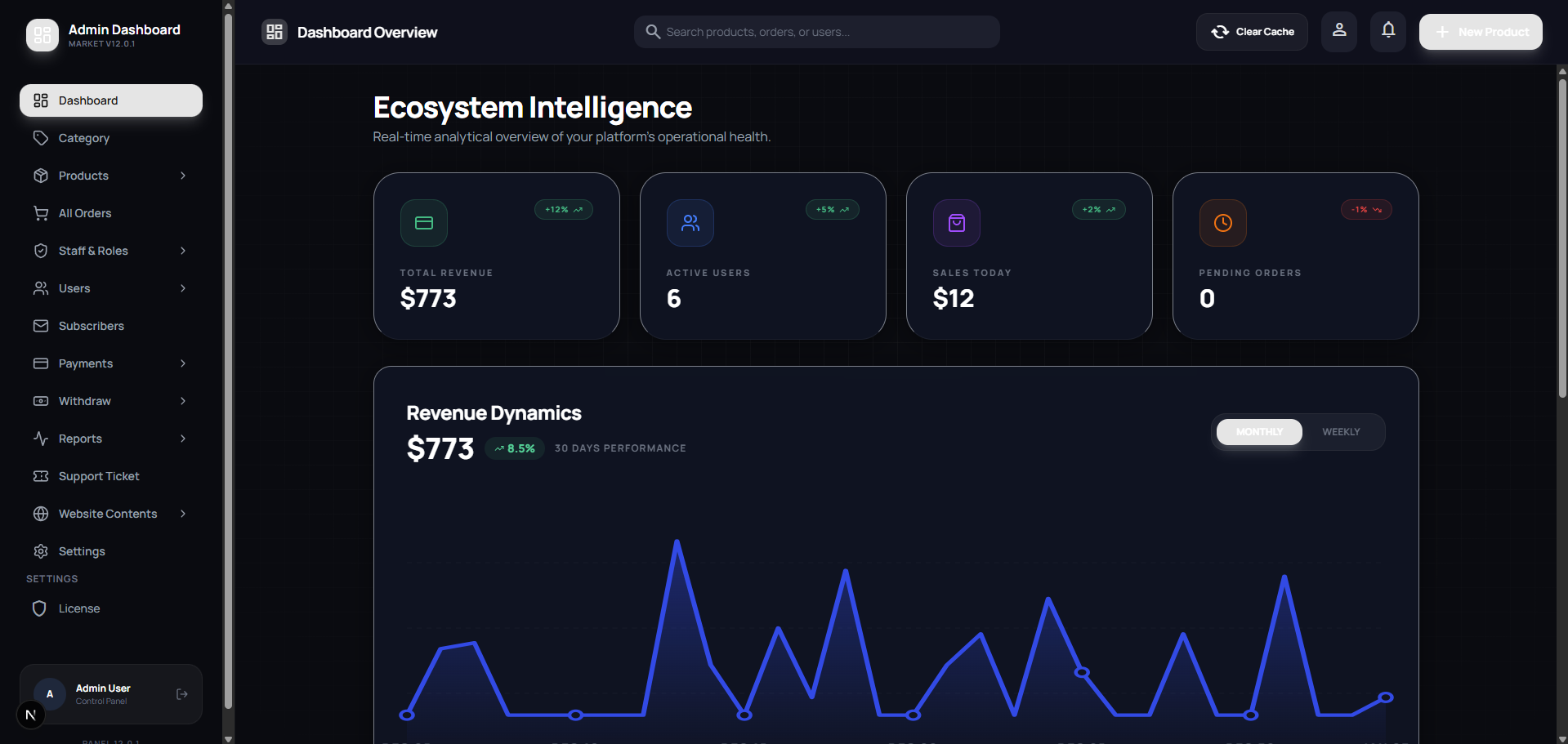Image resolution: width=1568 pixels, height=744 pixels.
Task: Expand the Payments submenu chevron
Action: [182, 363]
